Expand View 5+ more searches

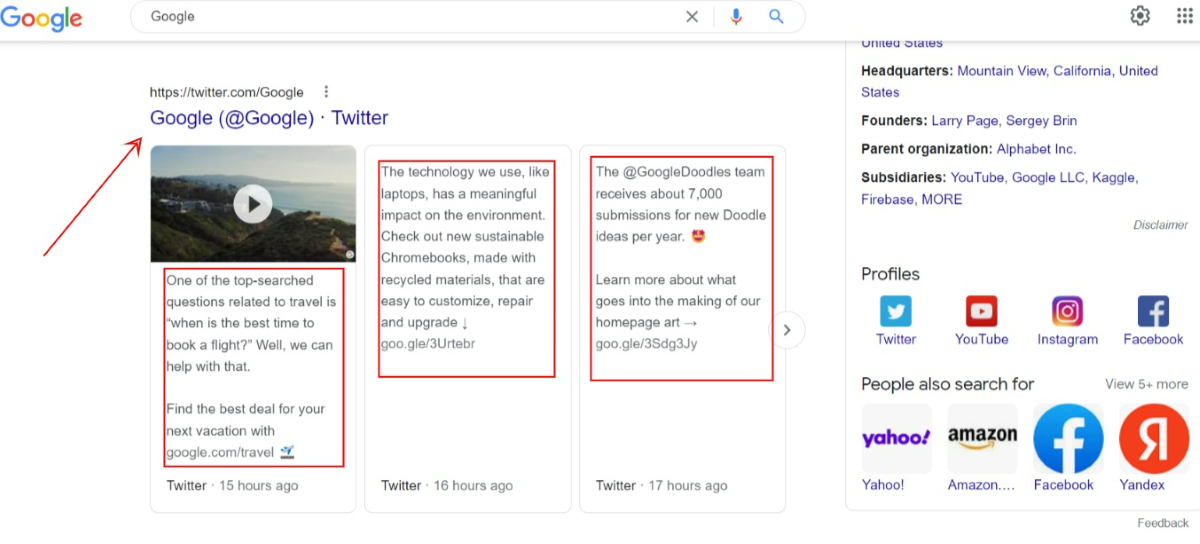click(1147, 384)
